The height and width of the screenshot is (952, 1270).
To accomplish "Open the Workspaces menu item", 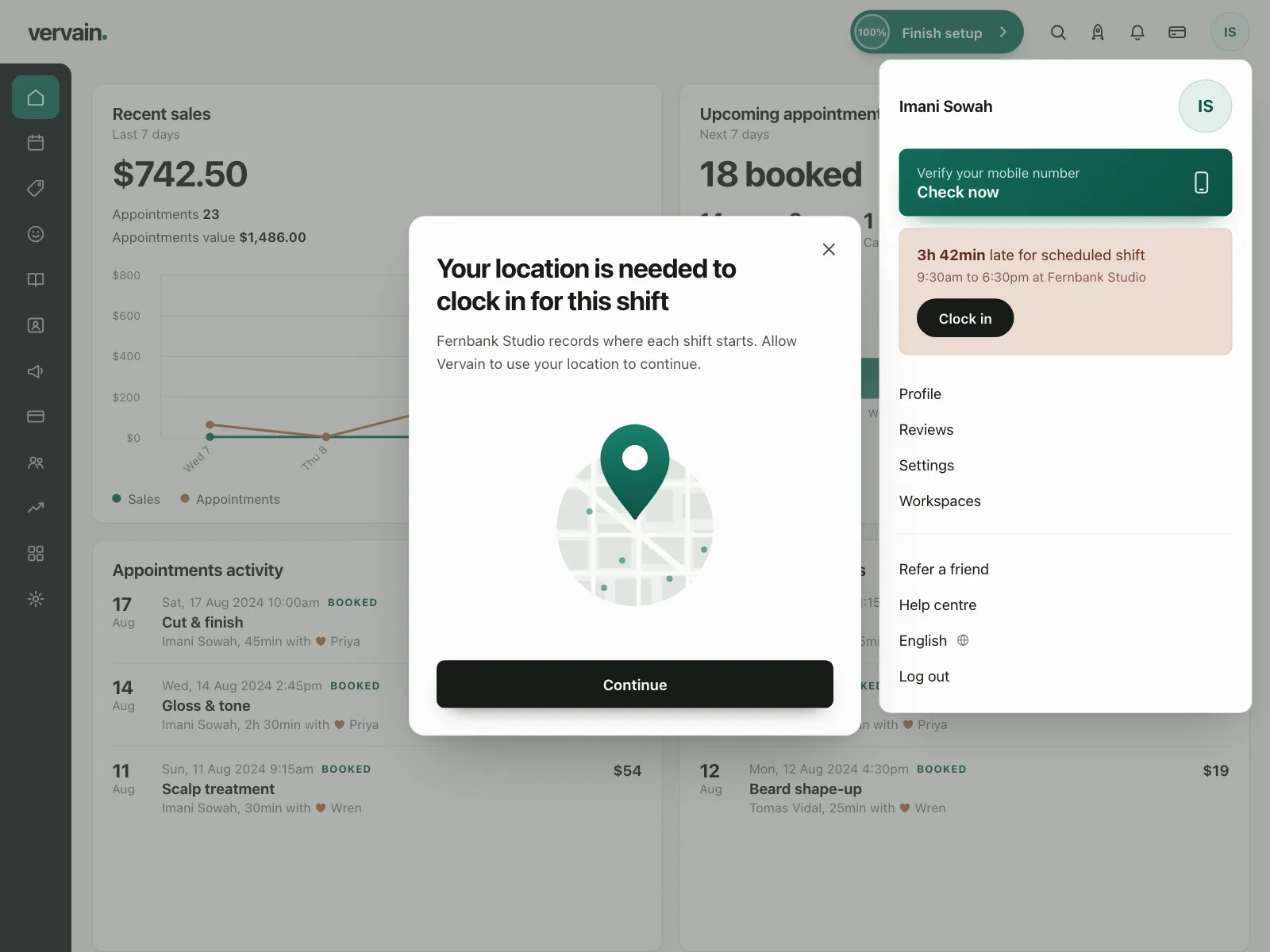I will click(x=940, y=501).
